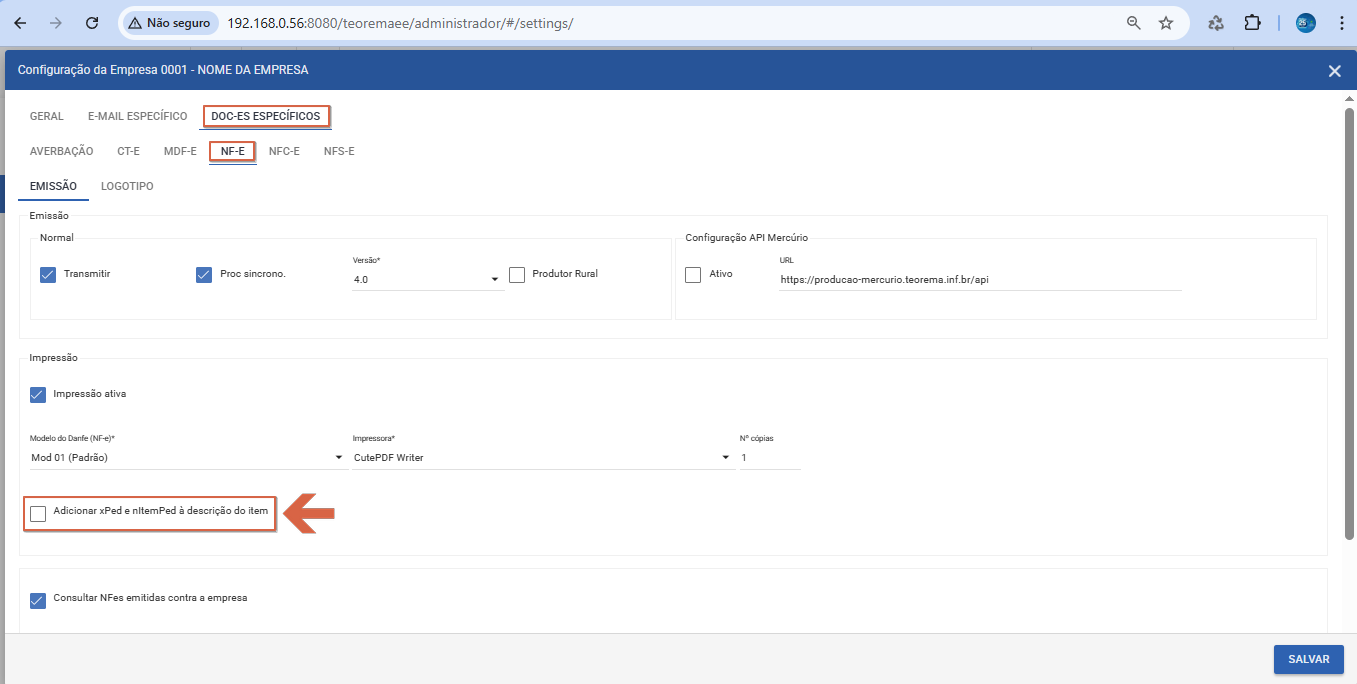The height and width of the screenshot is (684, 1357).
Task: Go back in browser history
Action: 20,23
